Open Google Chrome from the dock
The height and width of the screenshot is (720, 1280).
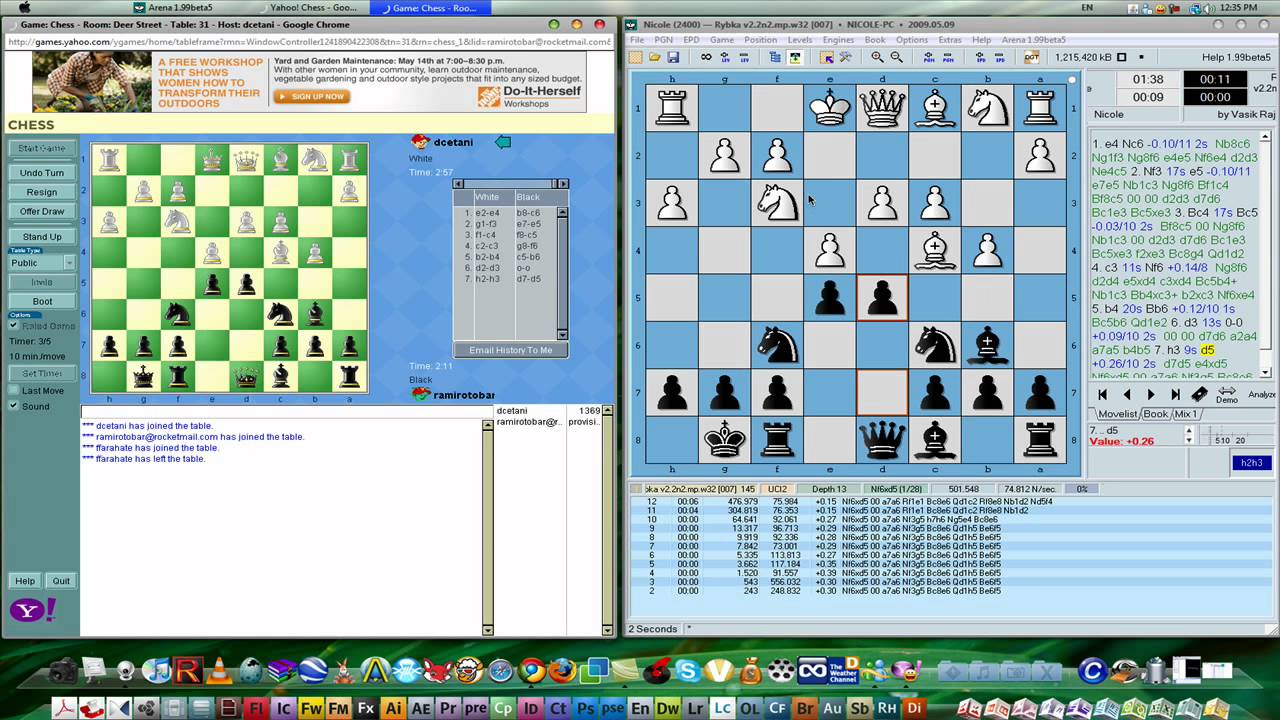(531, 670)
